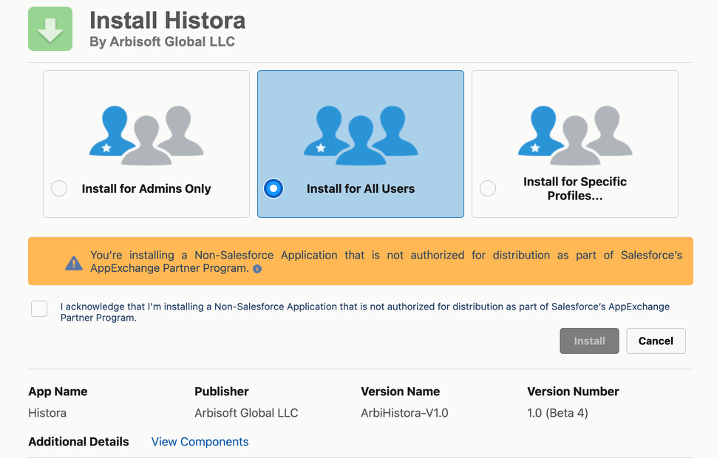Screen dimensions: 718x458
Task: Click the Install for All Users label
Action: (361, 189)
